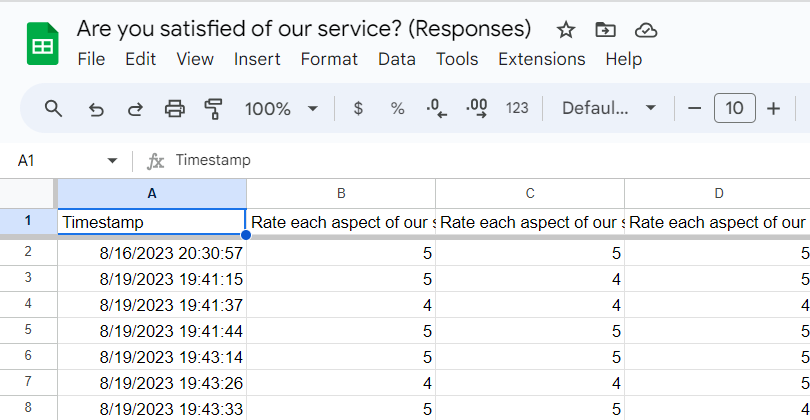Viewport: 810px width, 420px height.
Task: Print the spreadsheet
Action: [x=175, y=108]
